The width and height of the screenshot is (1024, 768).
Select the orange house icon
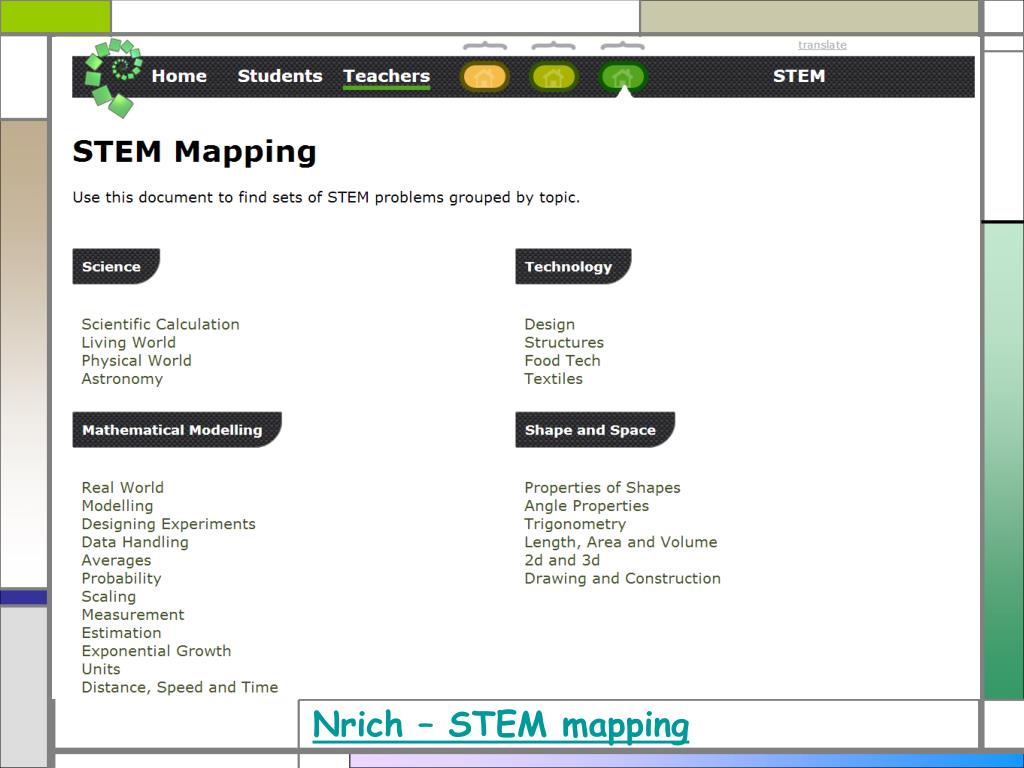tap(484, 77)
